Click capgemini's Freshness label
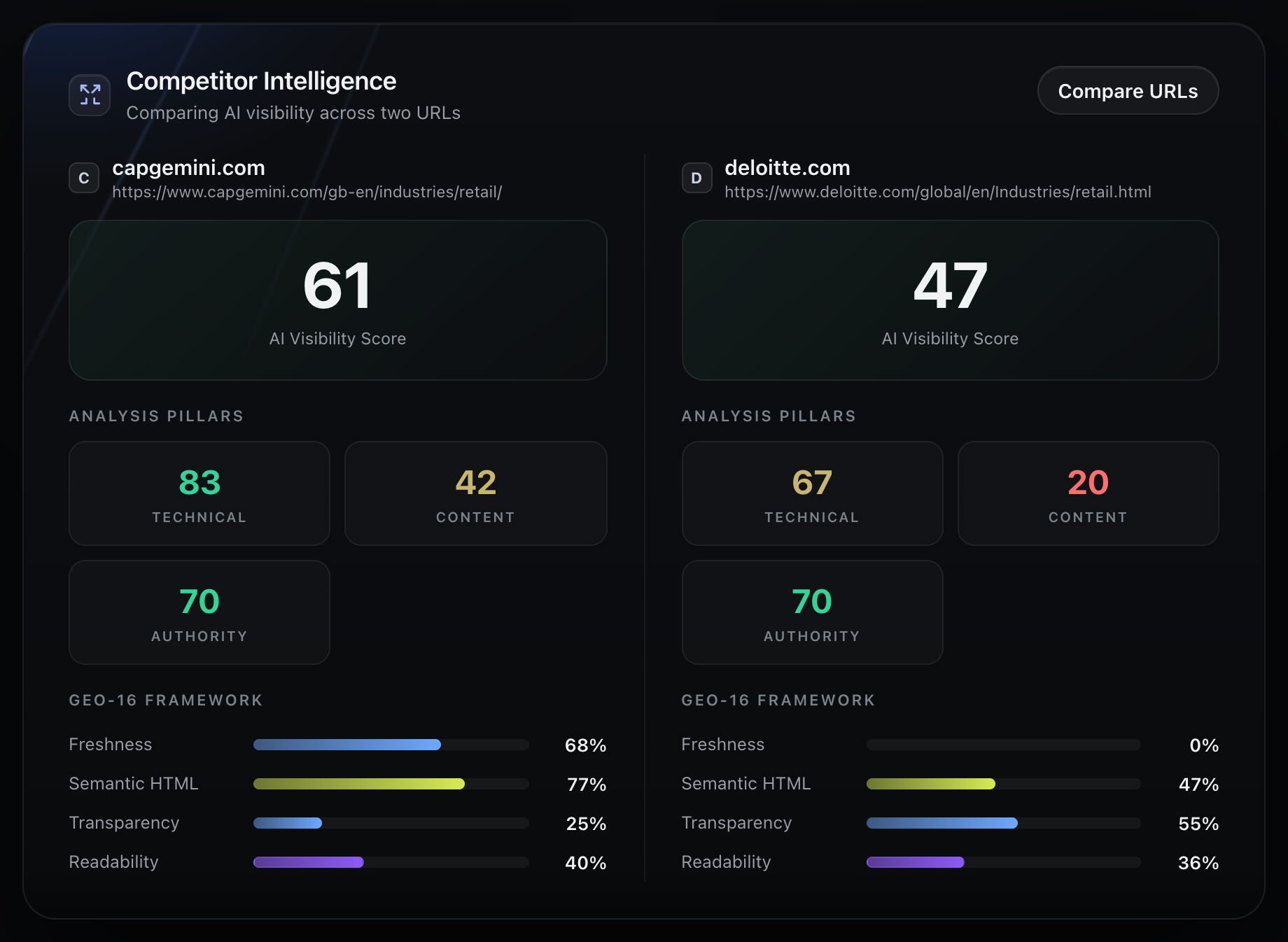This screenshot has width=1288, height=942. point(111,745)
